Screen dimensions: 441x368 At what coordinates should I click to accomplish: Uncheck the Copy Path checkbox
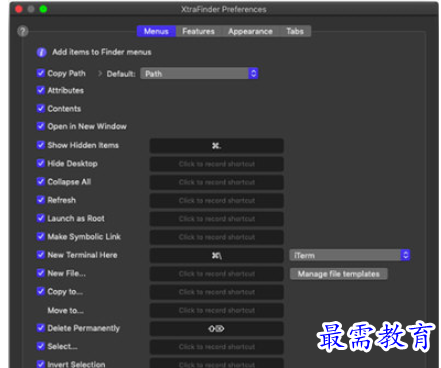click(x=41, y=73)
